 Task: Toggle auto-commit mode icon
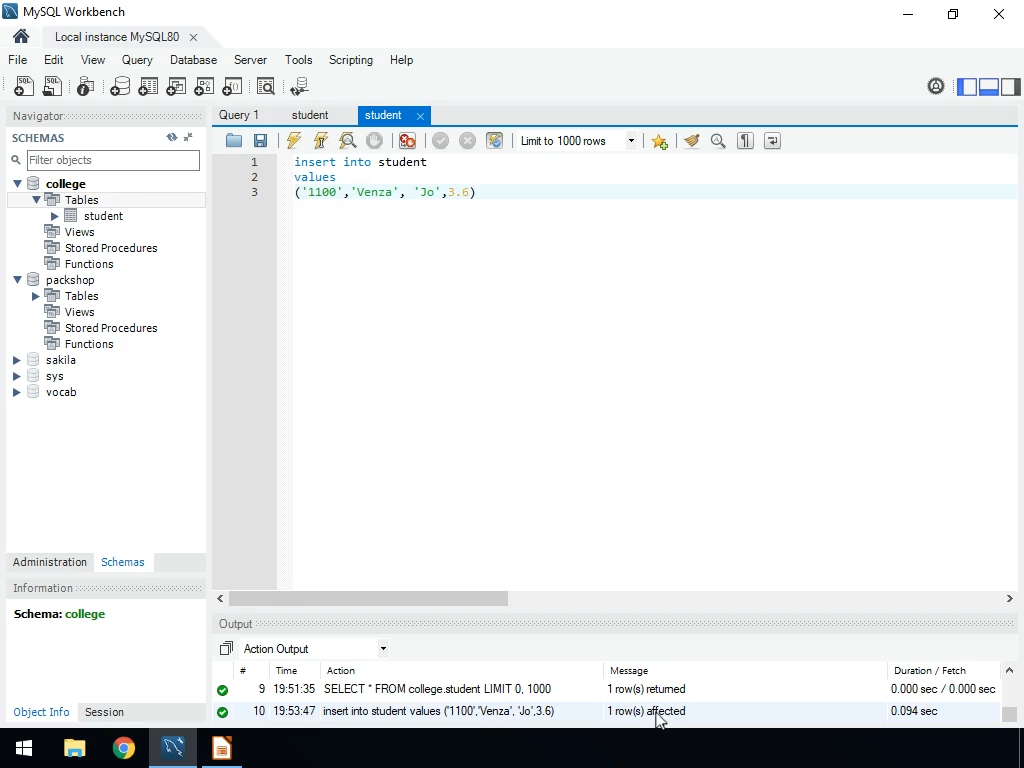click(494, 140)
